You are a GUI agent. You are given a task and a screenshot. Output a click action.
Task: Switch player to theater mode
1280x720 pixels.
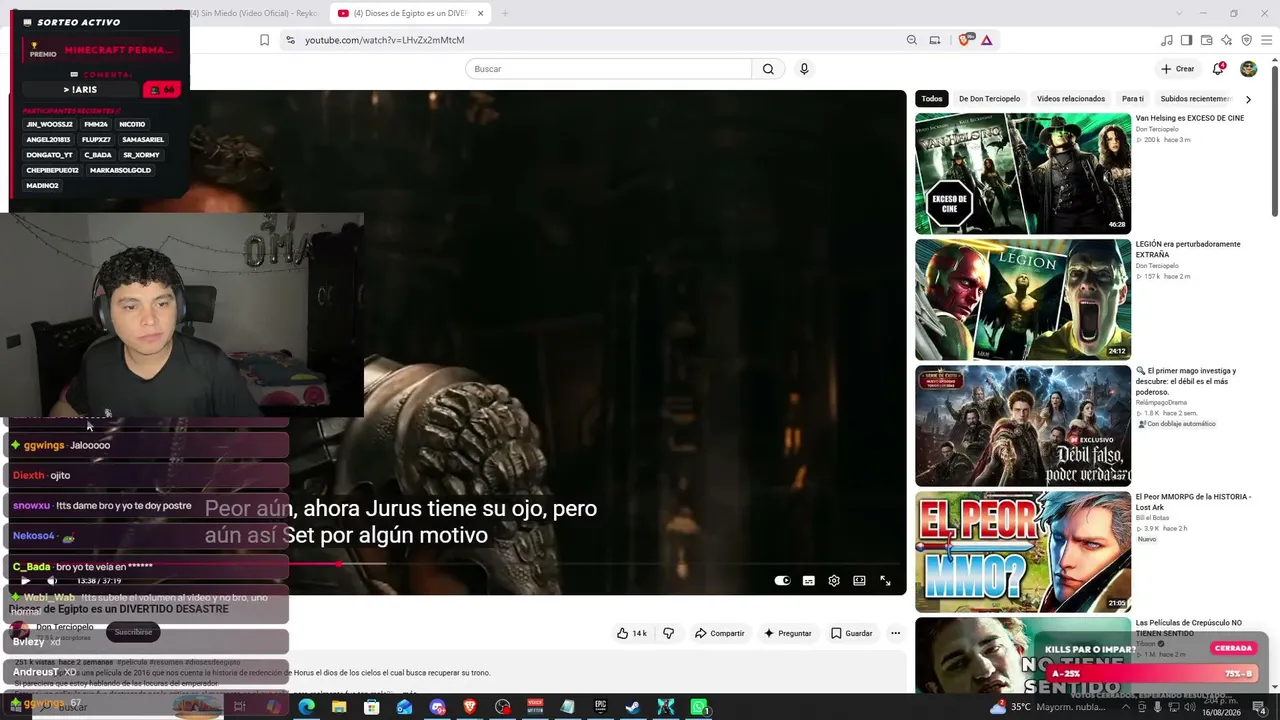859,581
